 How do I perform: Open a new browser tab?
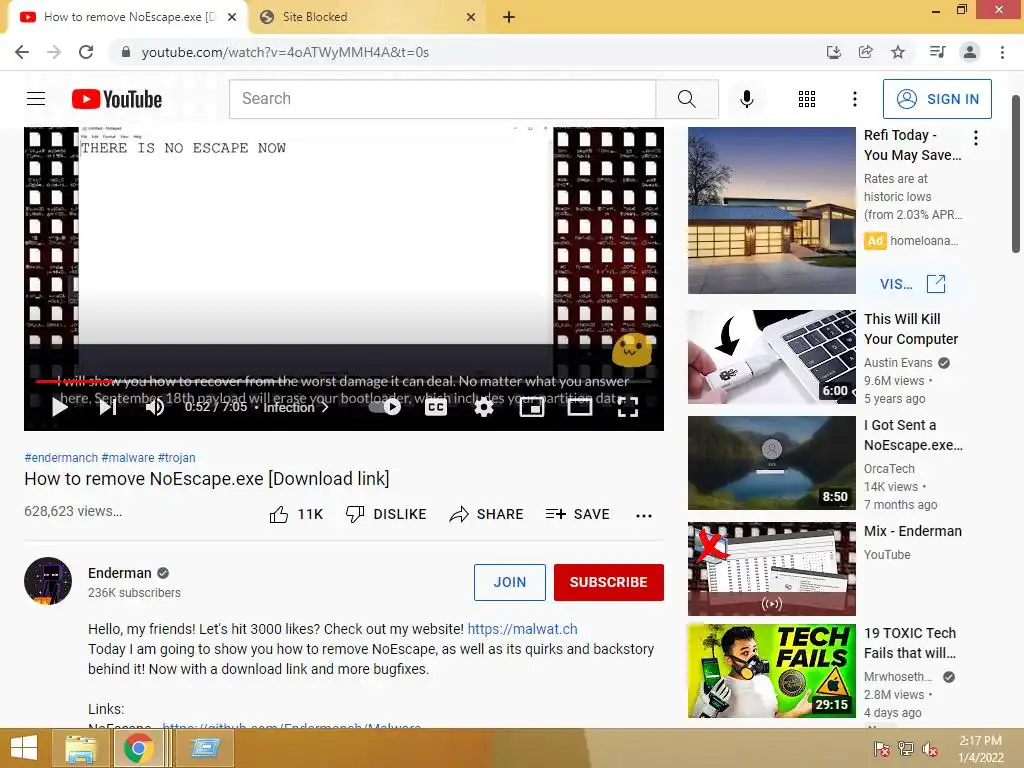tap(509, 17)
